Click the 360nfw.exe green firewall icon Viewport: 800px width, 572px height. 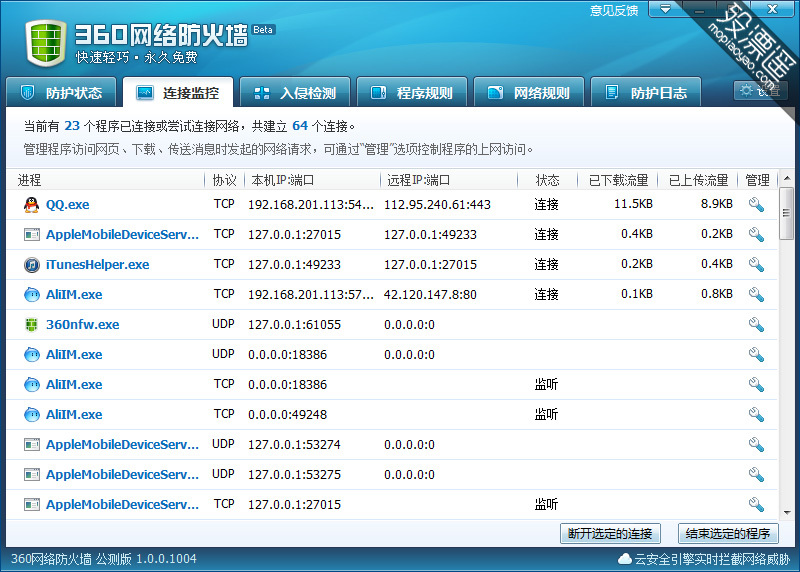(31, 325)
